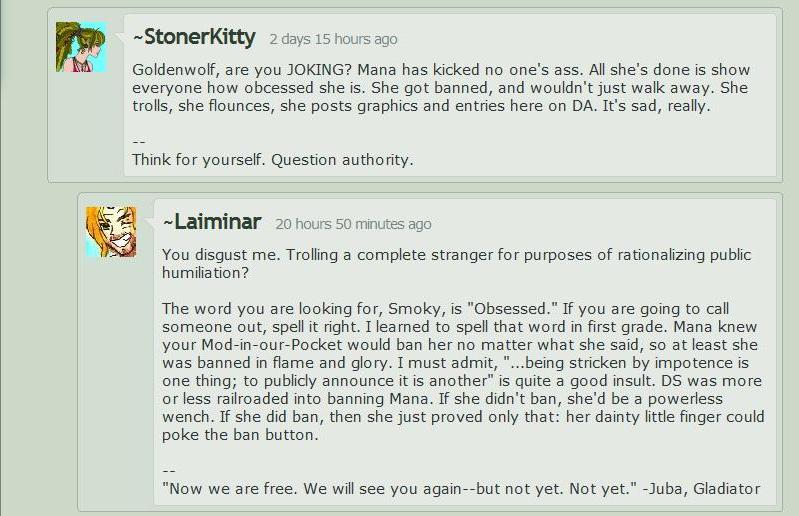This screenshot has width=799, height=516.
Task: Click the "20 hours 50 minutes ago" timestamp
Action: (x=353, y=224)
